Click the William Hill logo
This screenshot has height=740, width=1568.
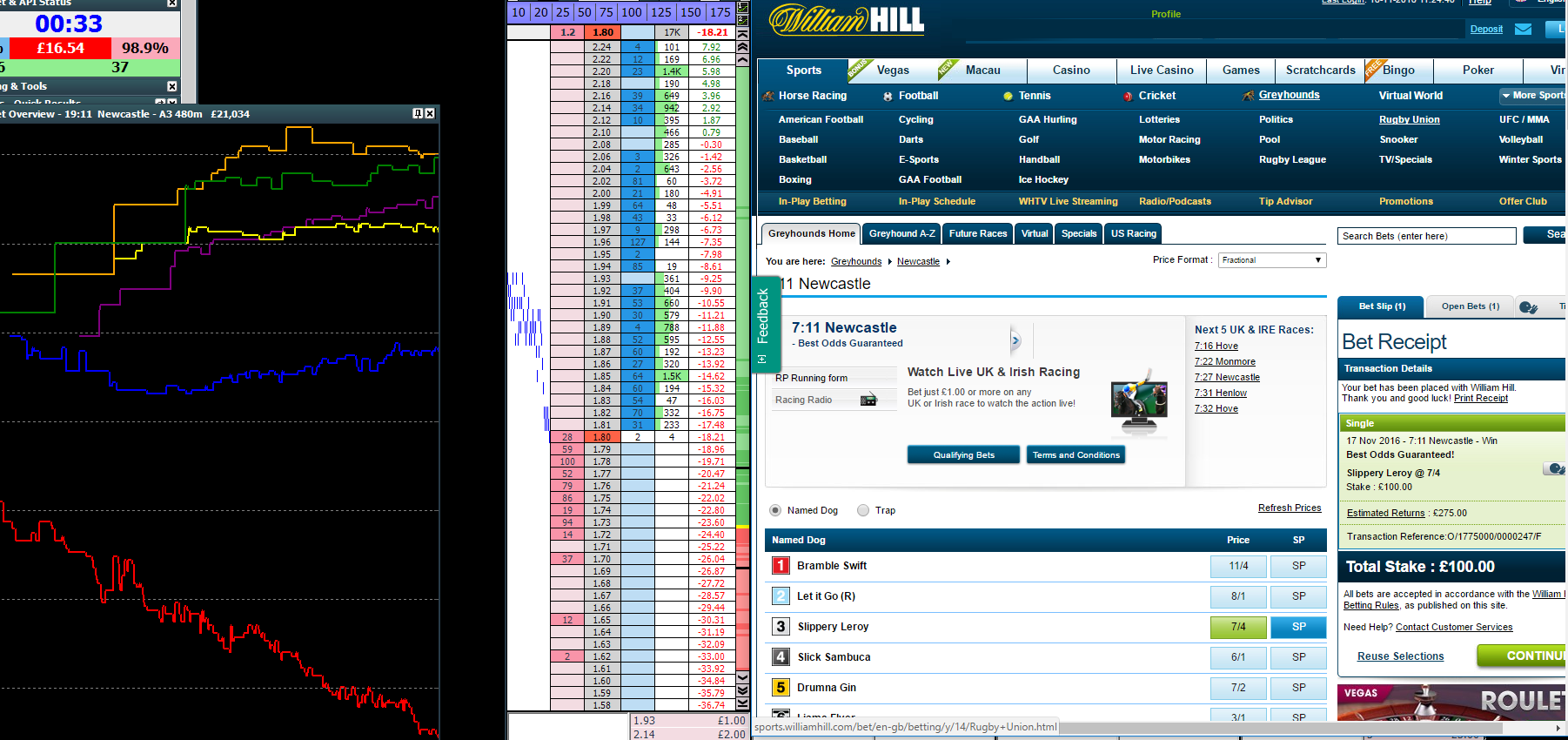tap(846, 20)
